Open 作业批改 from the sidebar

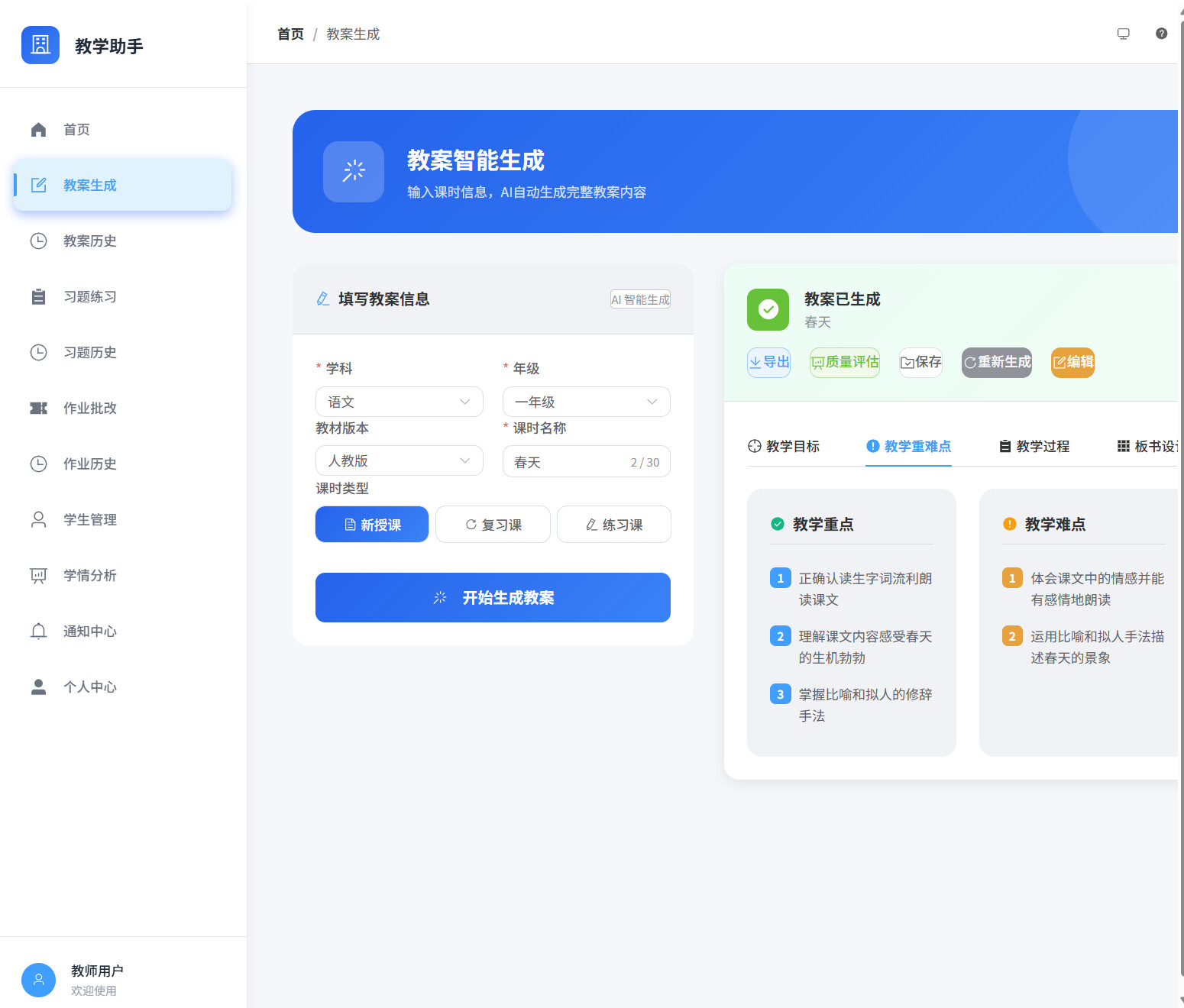(x=89, y=409)
